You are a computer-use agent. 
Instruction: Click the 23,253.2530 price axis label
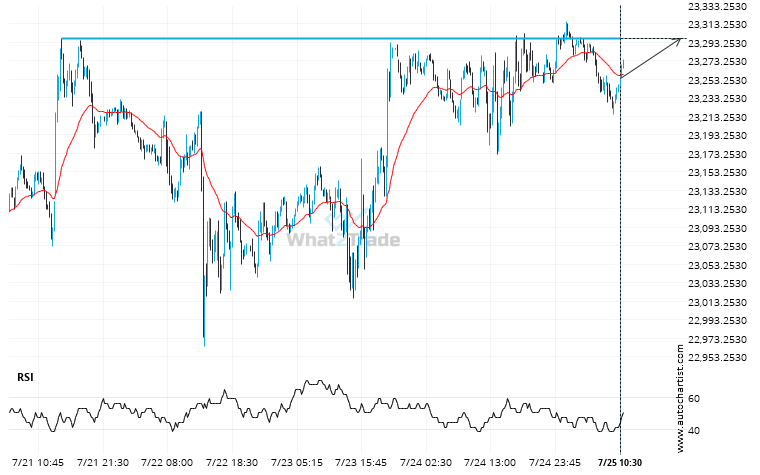coord(717,80)
